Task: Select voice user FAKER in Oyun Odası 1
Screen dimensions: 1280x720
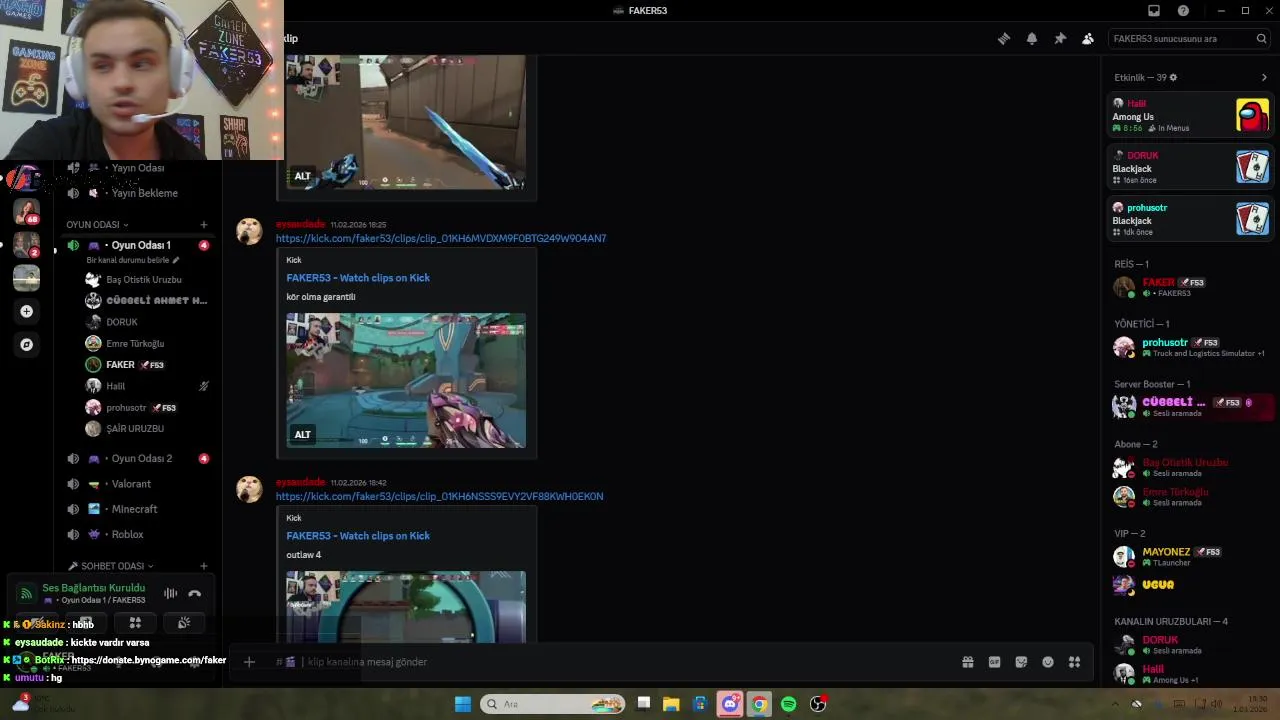Action: 148,364
